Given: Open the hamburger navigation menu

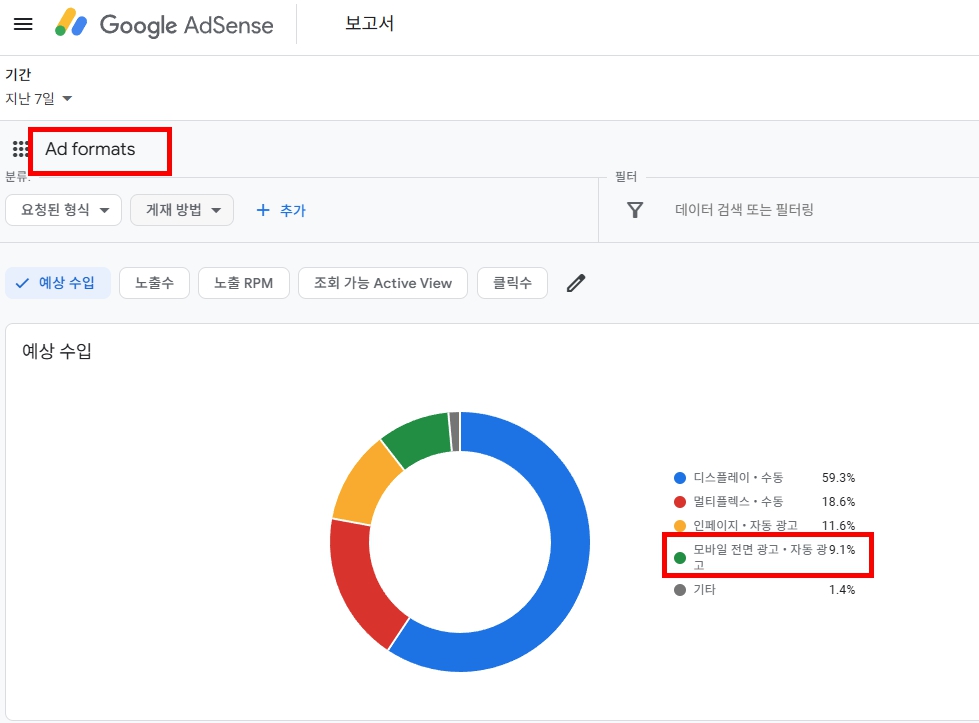Looking at the screenshot, I should pos(23,24).
